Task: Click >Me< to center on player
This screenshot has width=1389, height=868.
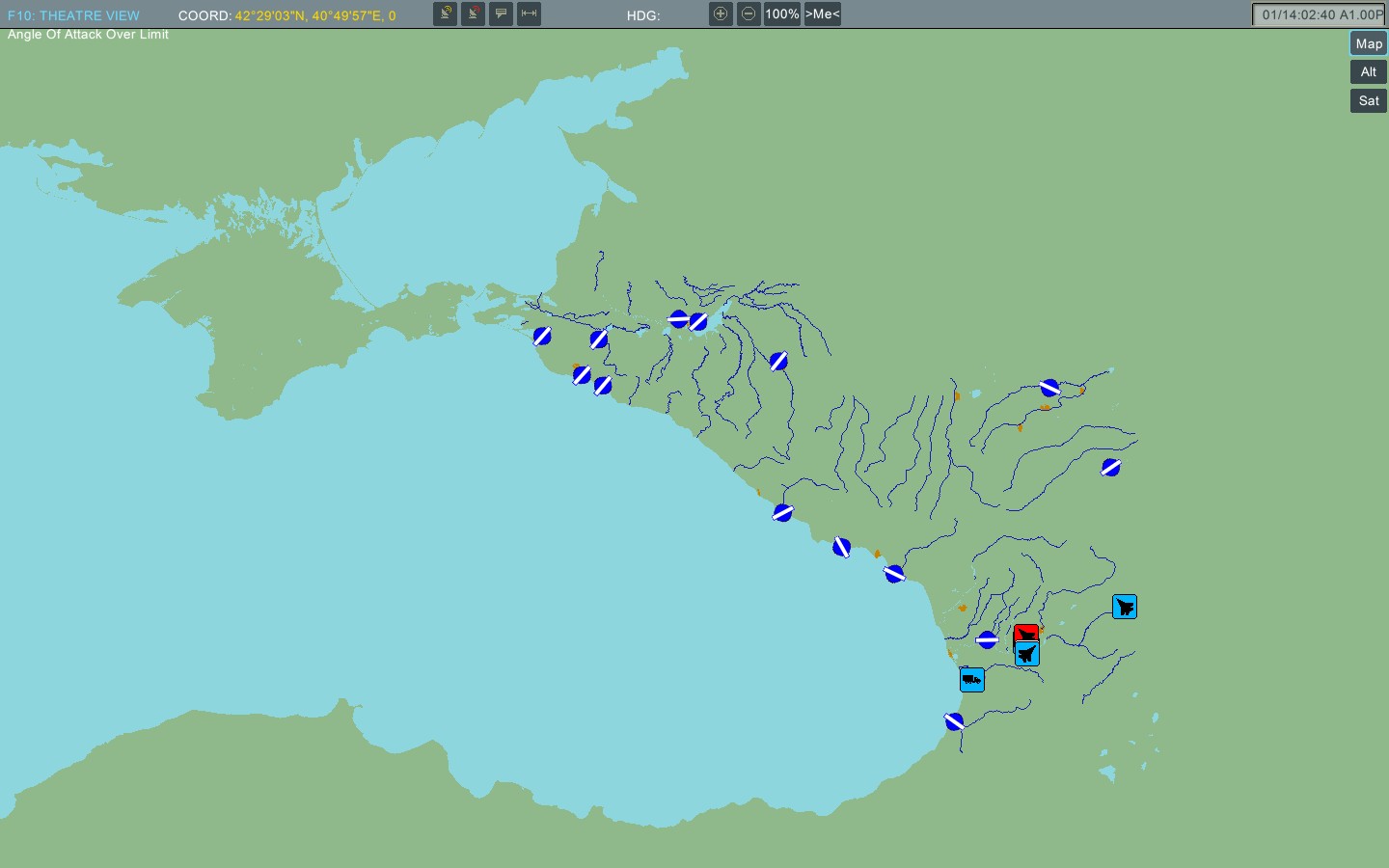Action: (822, 14)
